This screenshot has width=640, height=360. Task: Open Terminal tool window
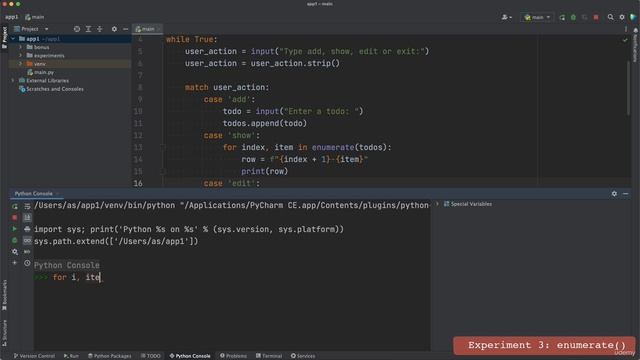click(269, 356)
